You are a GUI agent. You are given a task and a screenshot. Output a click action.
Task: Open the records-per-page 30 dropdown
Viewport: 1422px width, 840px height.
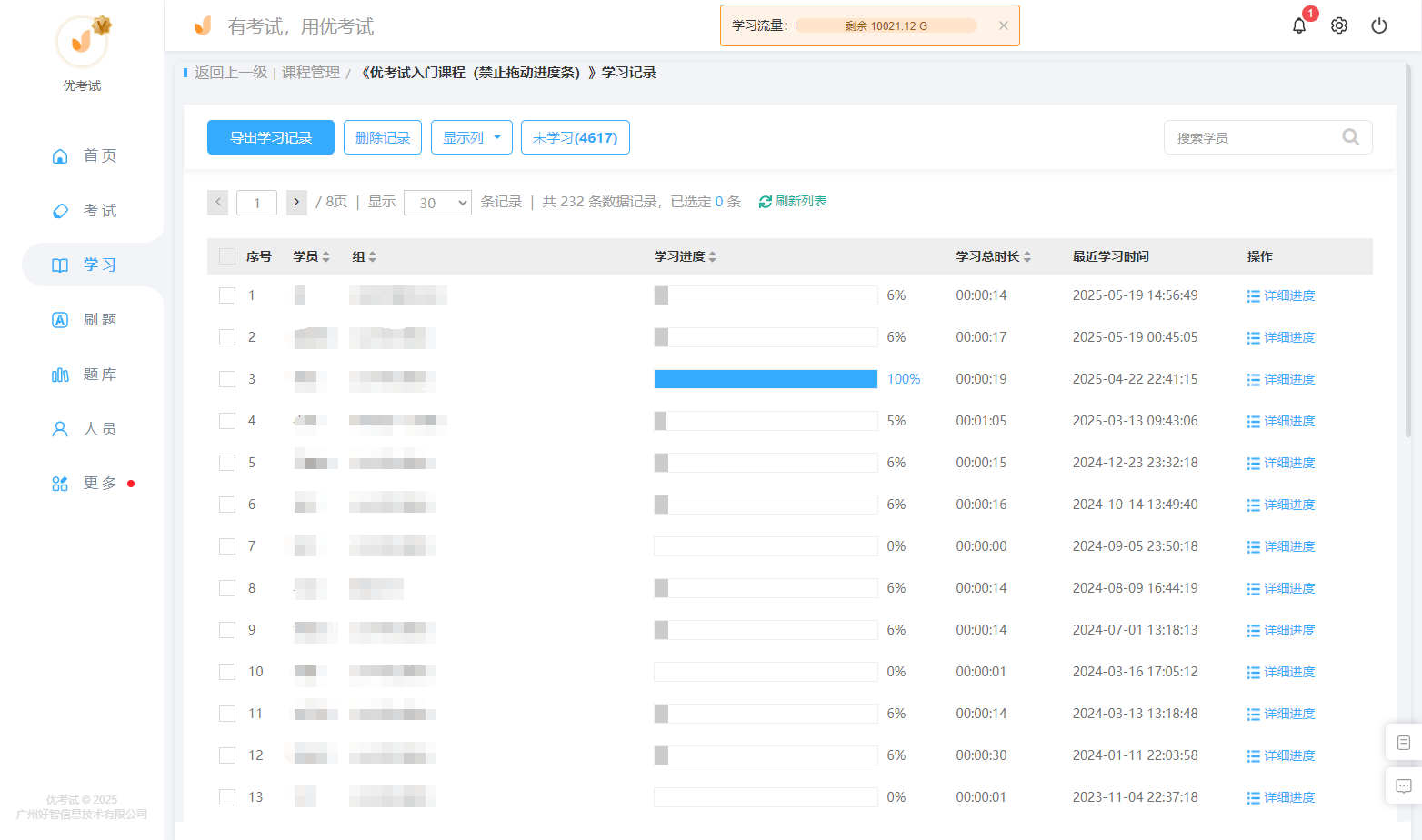pos(438,203)
